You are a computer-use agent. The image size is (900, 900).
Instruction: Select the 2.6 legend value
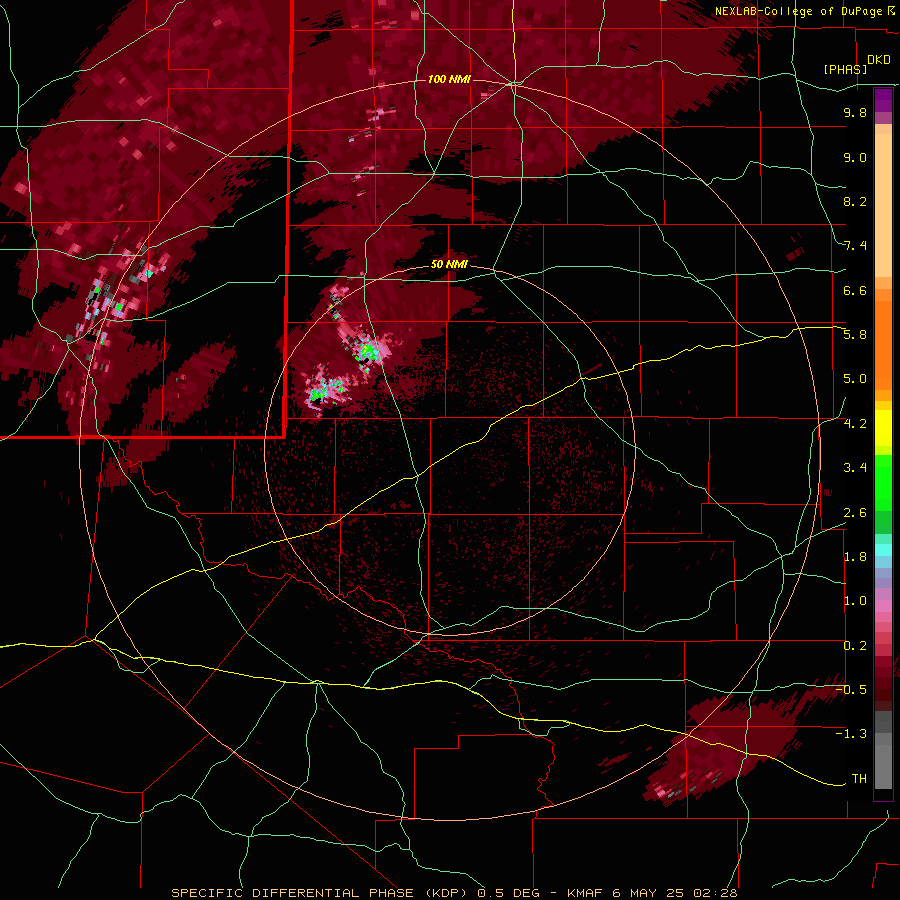click(x=855, y=513)
